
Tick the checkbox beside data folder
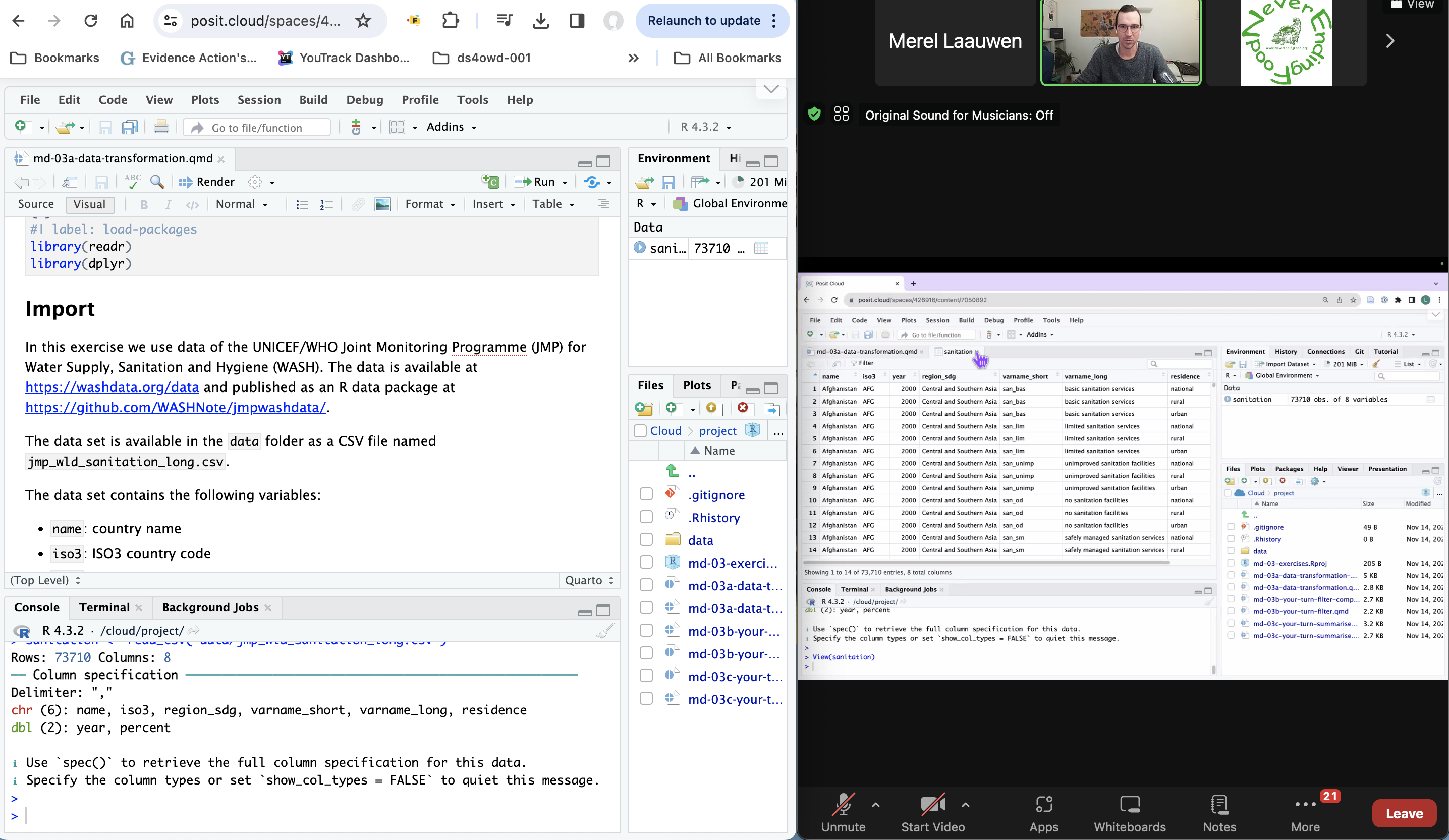(646, 540)
